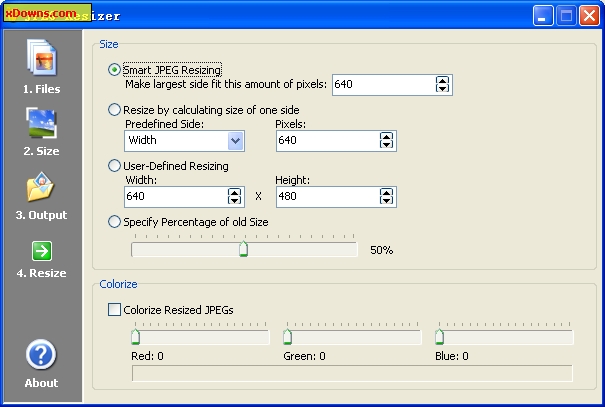
Task: Open the Files step icon
Action: point(42,58)
